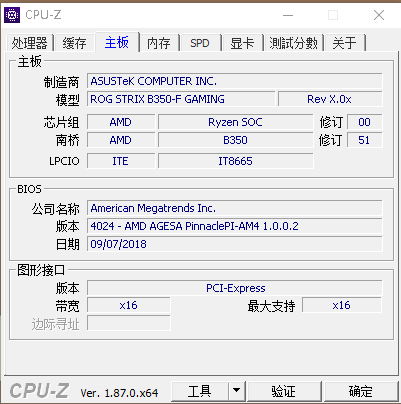Minimize the CPU-Z window
Screen dimensions: 401x404
point(288,15)
